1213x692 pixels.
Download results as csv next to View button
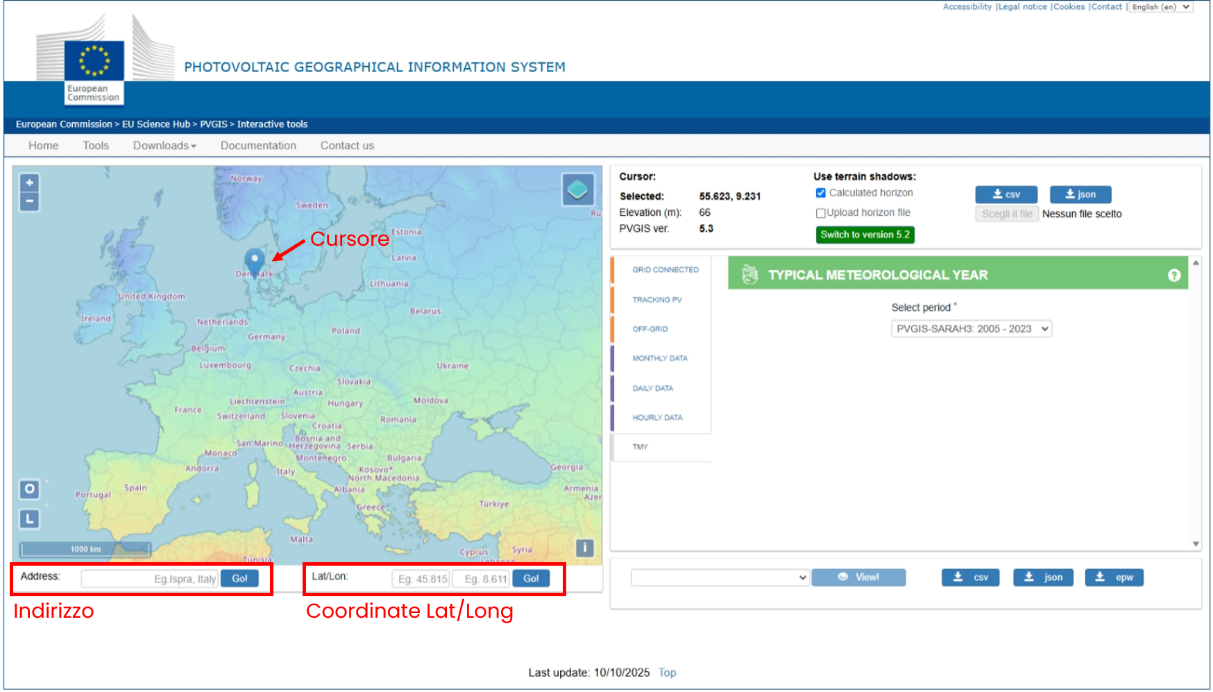click(970, 577)
